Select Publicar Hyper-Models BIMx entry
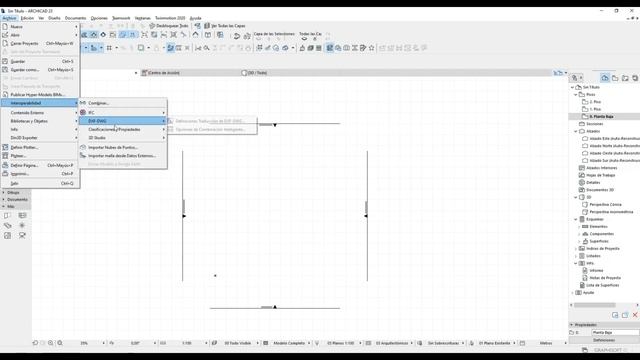640x360 pixels. point(40,95)
